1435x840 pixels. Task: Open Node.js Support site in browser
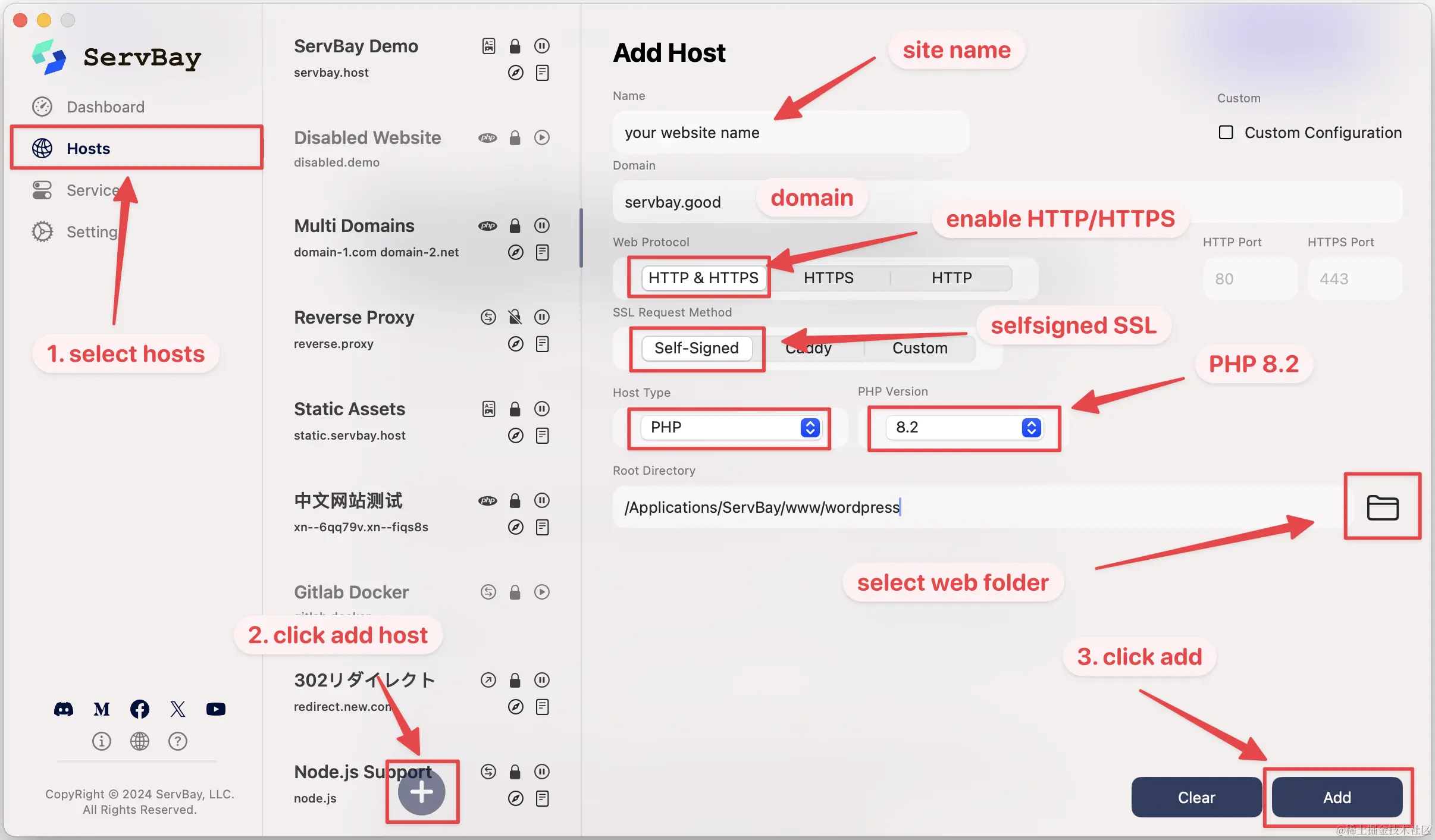(x=515, y=798)
